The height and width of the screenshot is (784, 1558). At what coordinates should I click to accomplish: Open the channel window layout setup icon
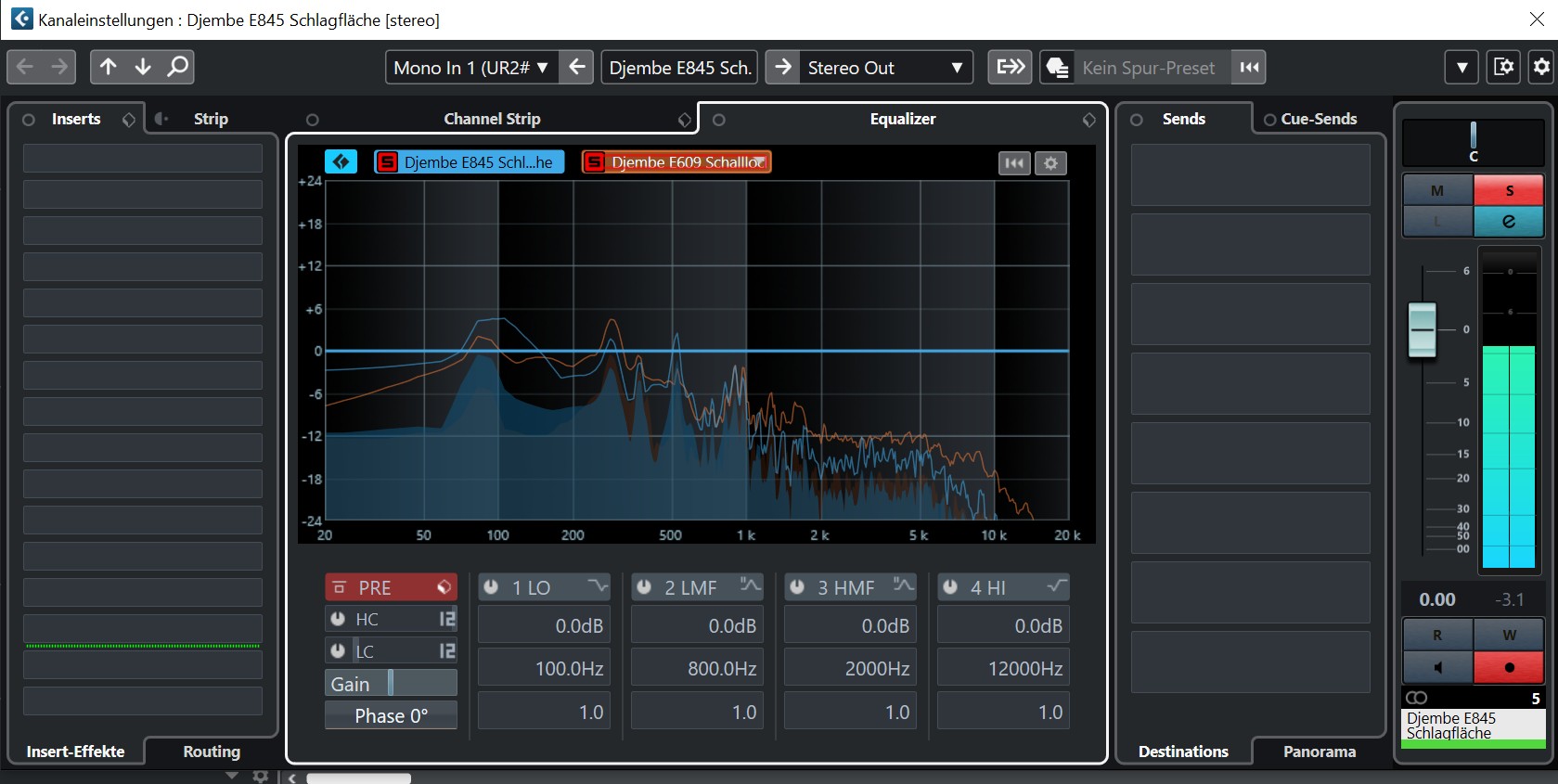coord(1502,67)
